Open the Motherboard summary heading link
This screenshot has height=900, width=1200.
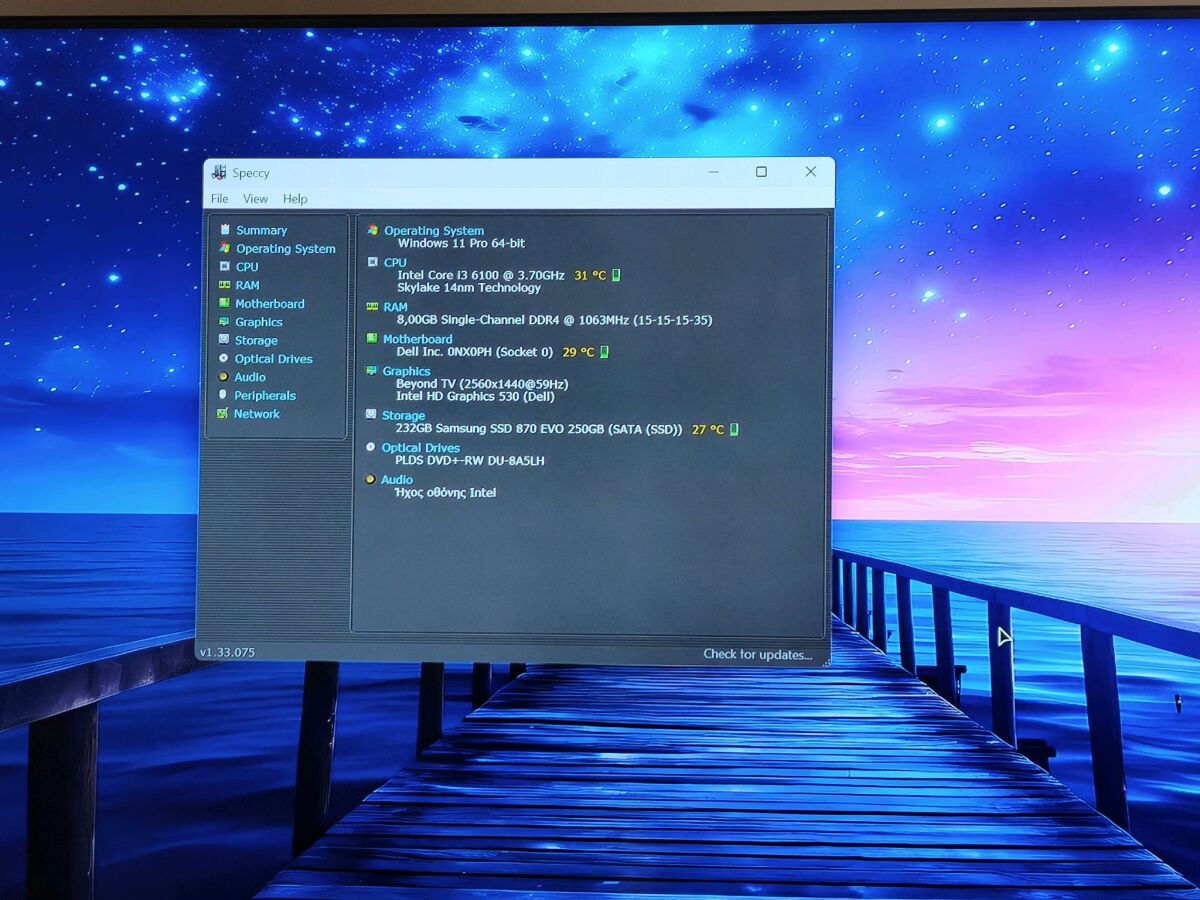[x=418, y=339]
